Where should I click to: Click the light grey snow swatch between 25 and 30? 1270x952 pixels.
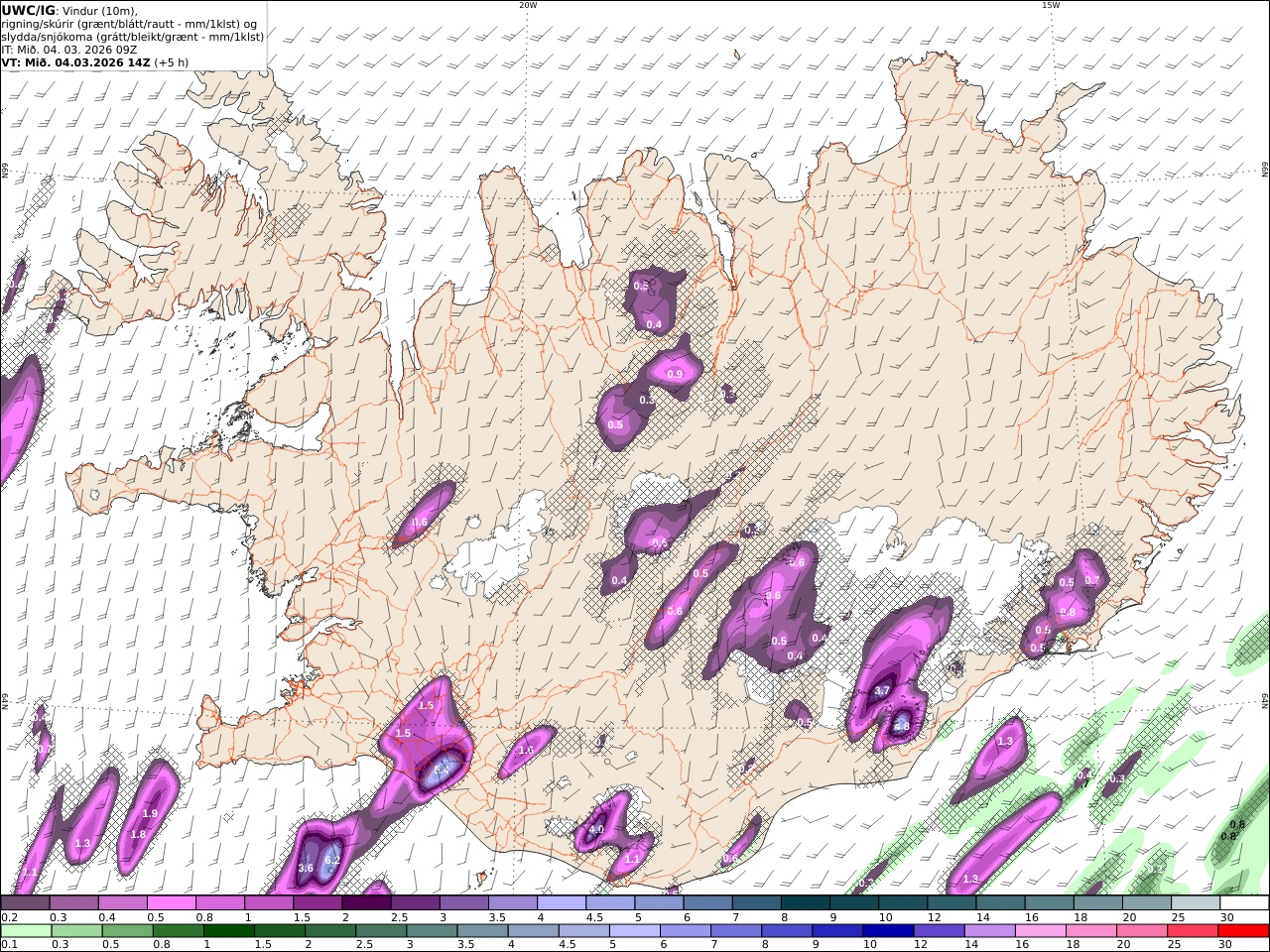(x=1196, y=903)
